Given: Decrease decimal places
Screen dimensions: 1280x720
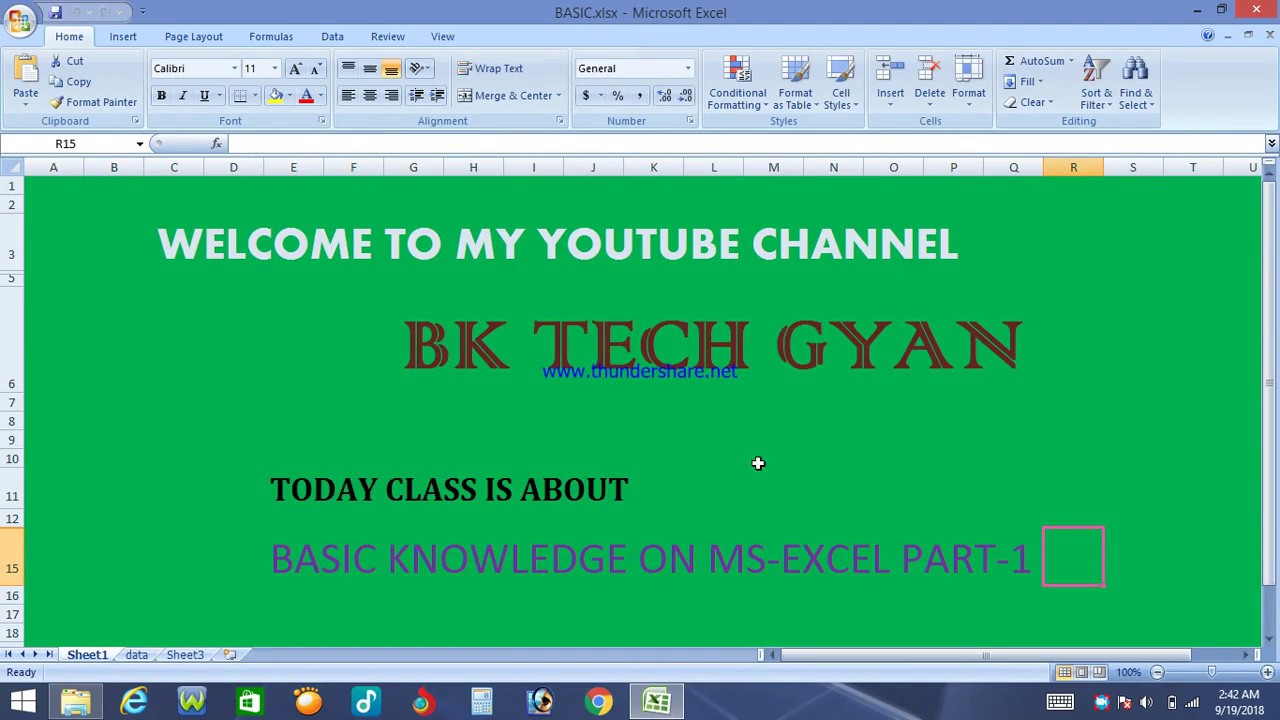Looking at the screenshot, I should click(685, 95).
